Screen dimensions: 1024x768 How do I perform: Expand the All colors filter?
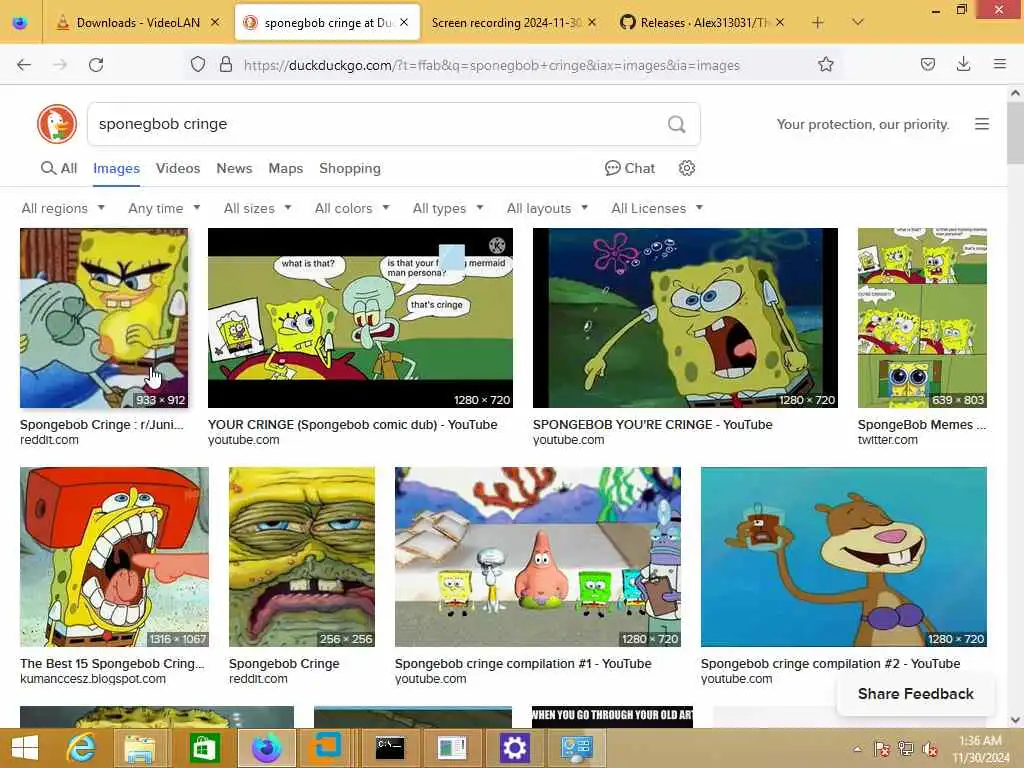click(x=352, y=208)
